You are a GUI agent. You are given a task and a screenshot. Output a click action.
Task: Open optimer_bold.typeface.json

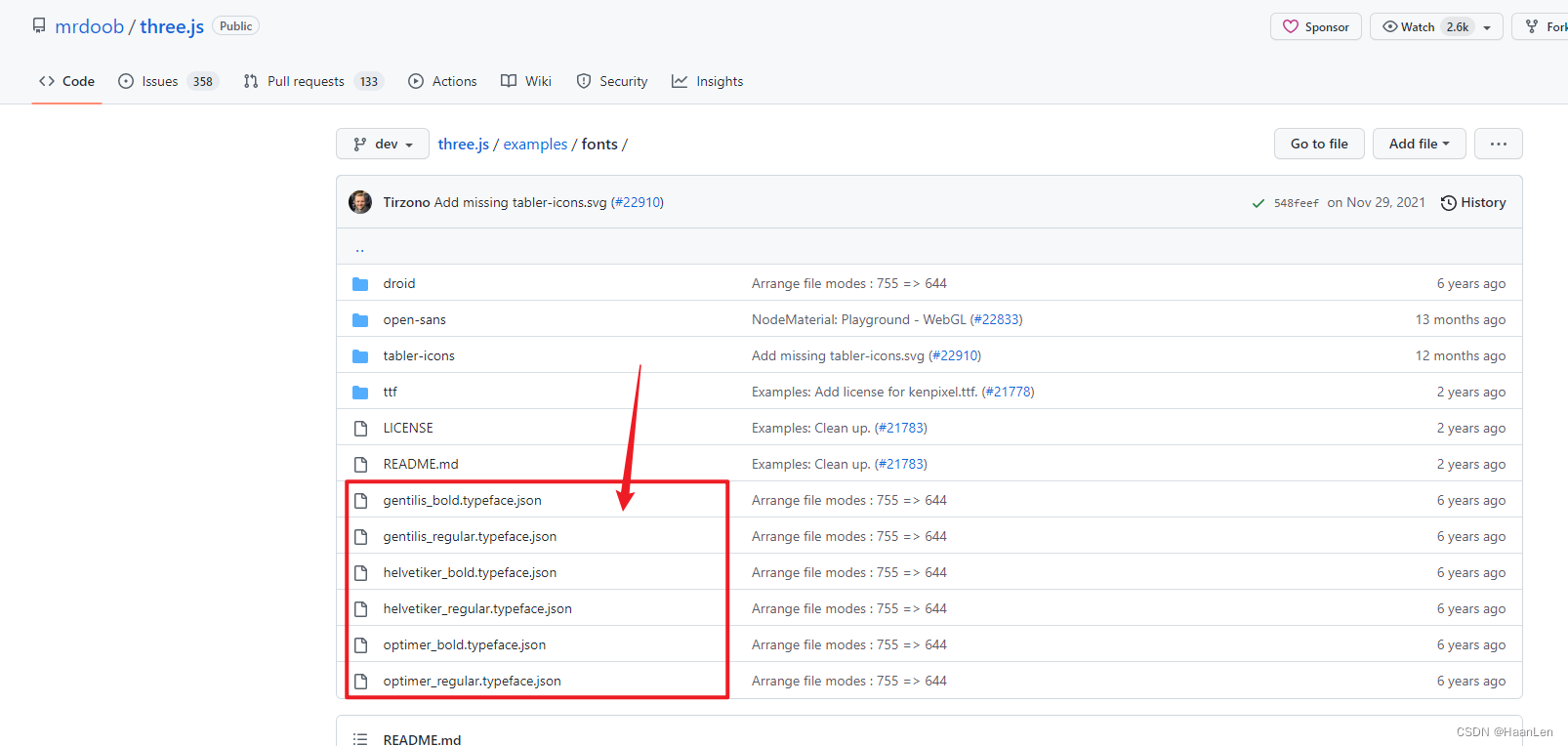(465, 644)
